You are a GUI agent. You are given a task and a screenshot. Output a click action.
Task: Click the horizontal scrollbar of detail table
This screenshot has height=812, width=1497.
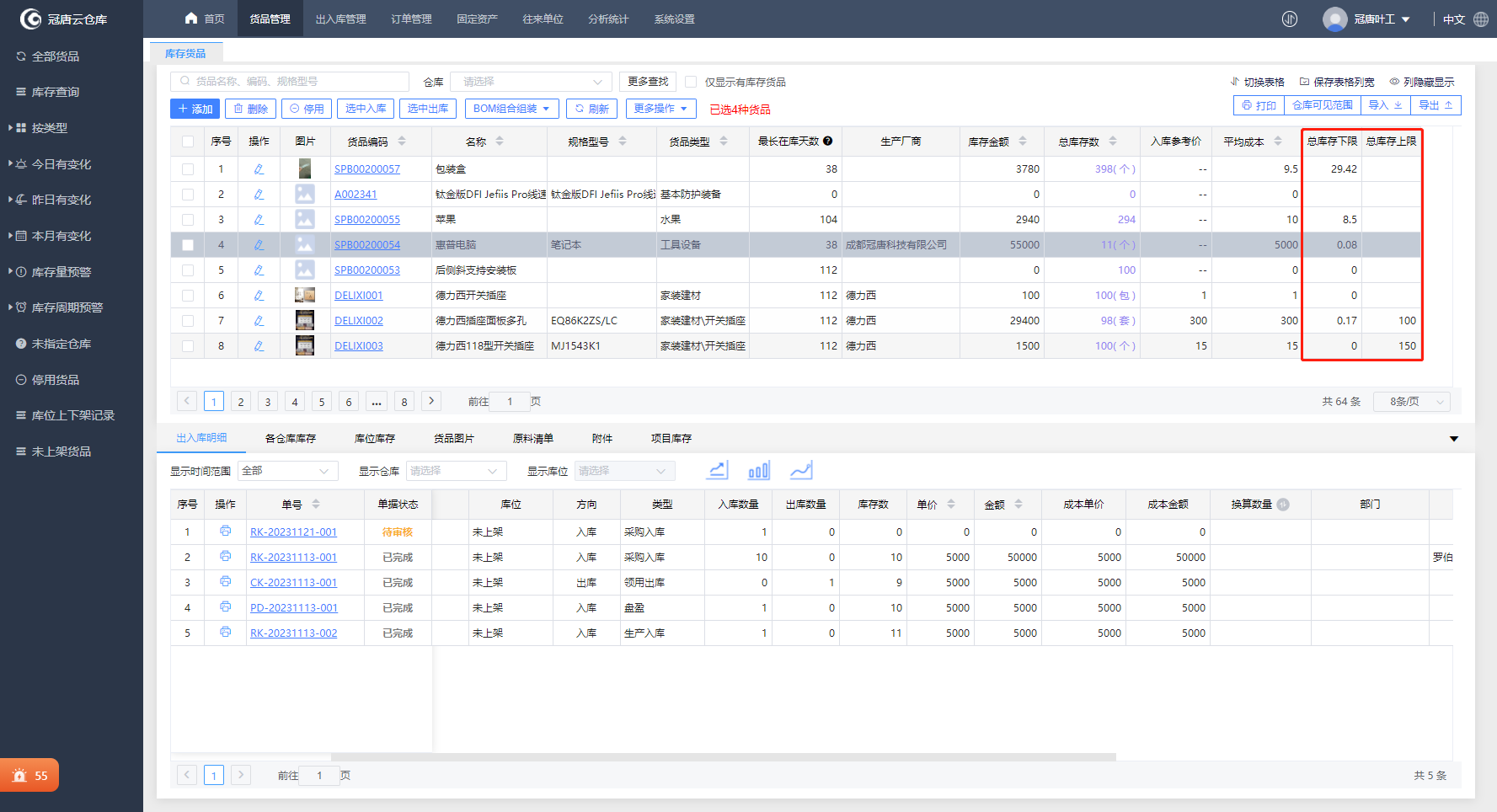tap(723, 756)
